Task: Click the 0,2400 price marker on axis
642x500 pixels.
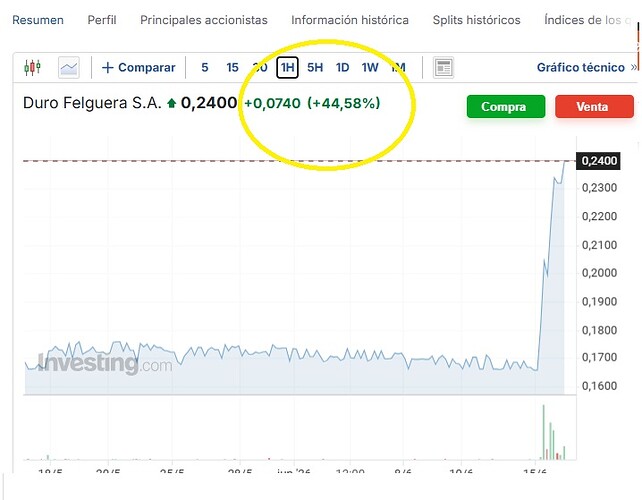Action: pyautogui.click(x=598, y=161)
